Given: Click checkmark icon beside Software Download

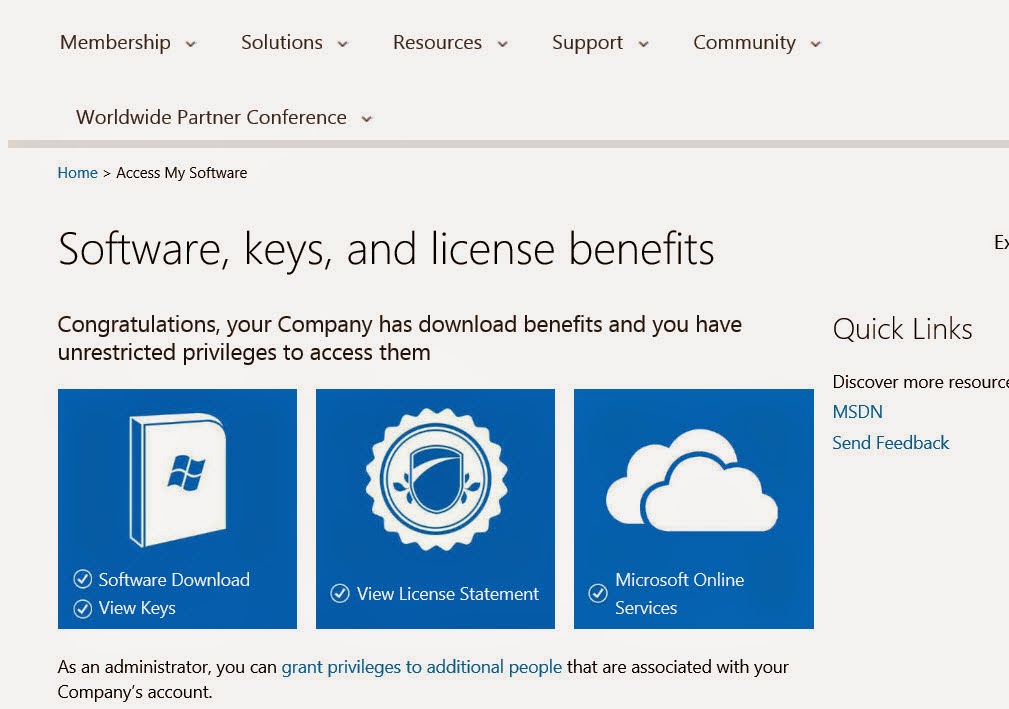Looking at the screenshot, I should coord(82,579).
